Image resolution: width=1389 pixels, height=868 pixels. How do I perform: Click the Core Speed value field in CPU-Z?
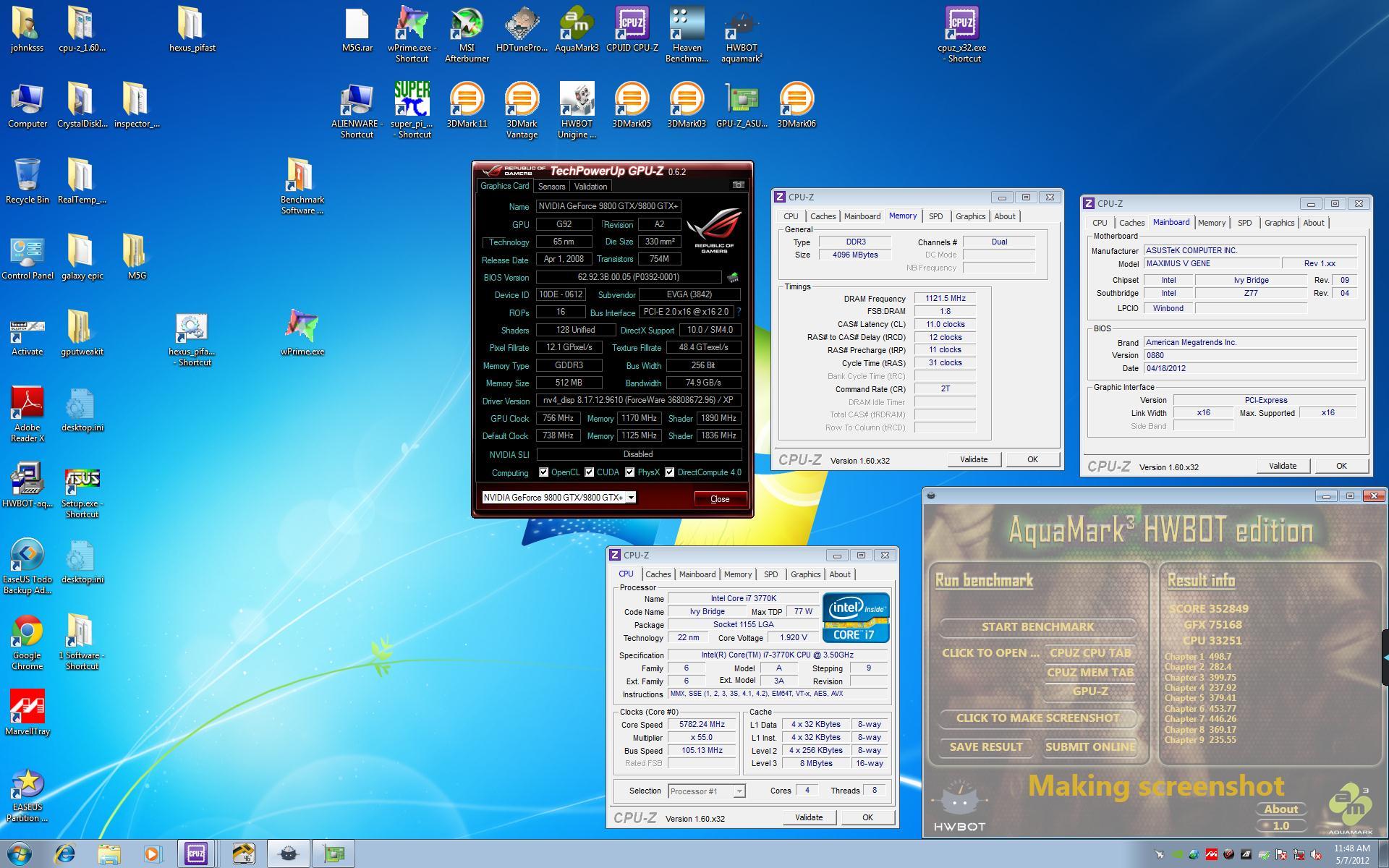(x=702, y=725)
